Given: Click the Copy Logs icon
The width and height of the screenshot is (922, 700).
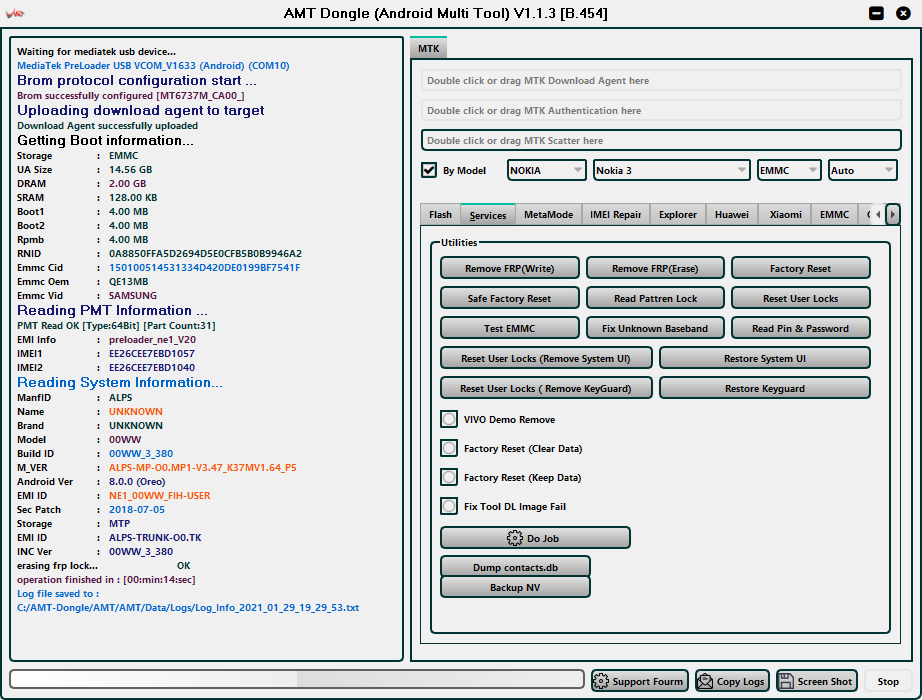Looking at the screenshot, I should [x=705, y=681].
